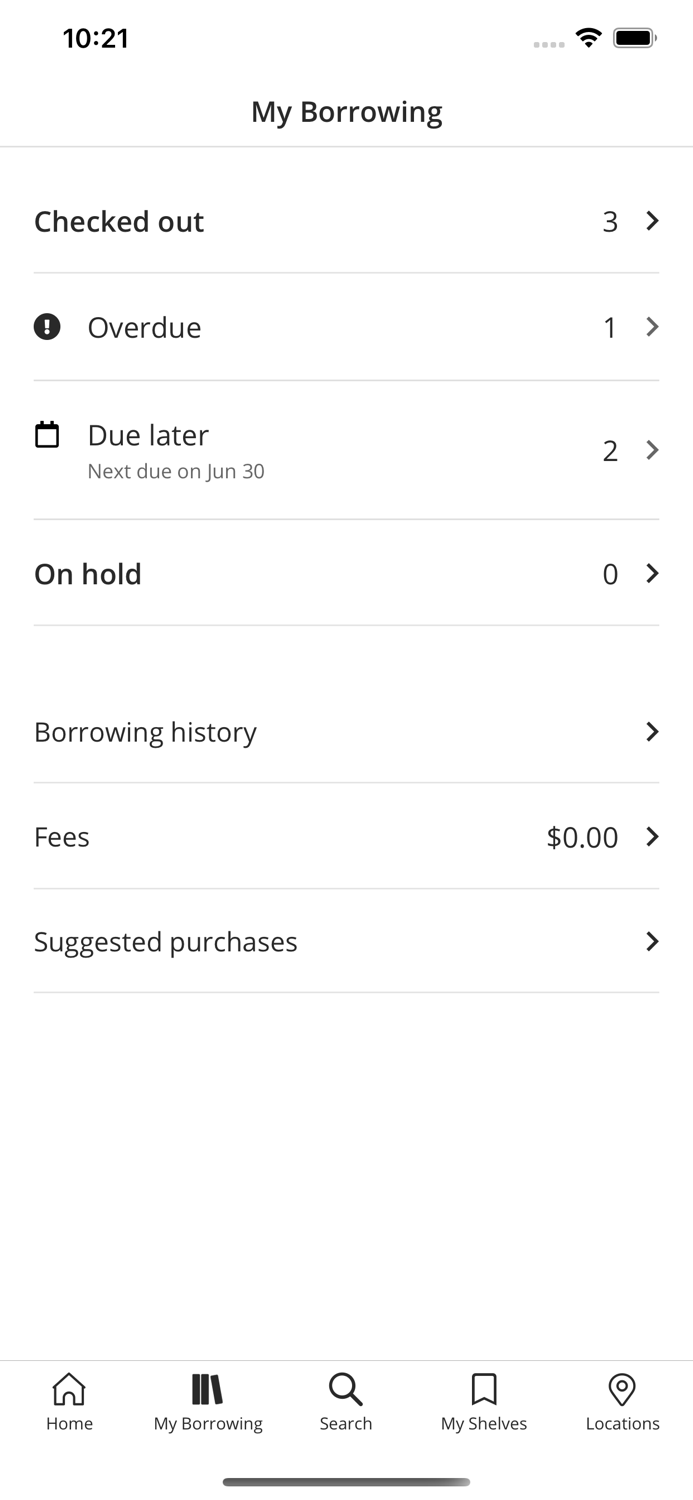
Task: Expand Checked out via its chevron
Action: click(x=652, y=221)
